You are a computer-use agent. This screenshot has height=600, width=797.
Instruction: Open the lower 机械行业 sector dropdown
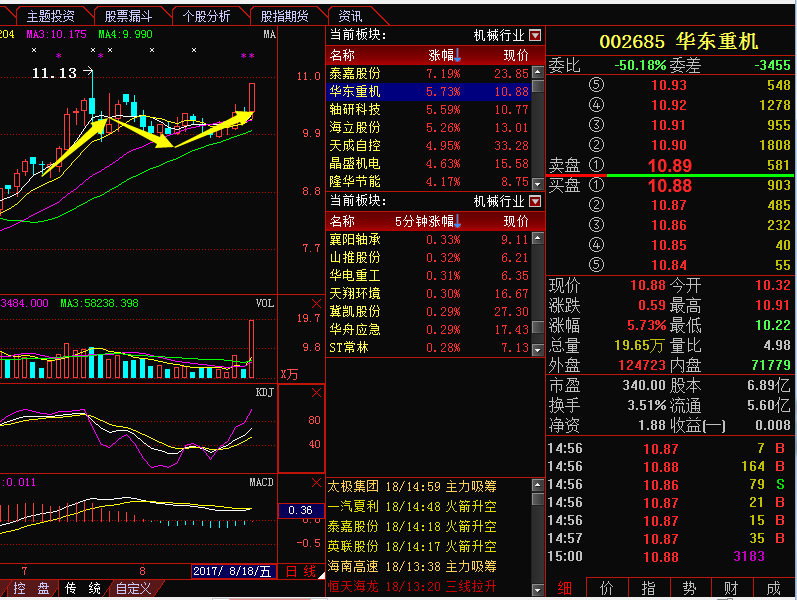coord(536,202)
